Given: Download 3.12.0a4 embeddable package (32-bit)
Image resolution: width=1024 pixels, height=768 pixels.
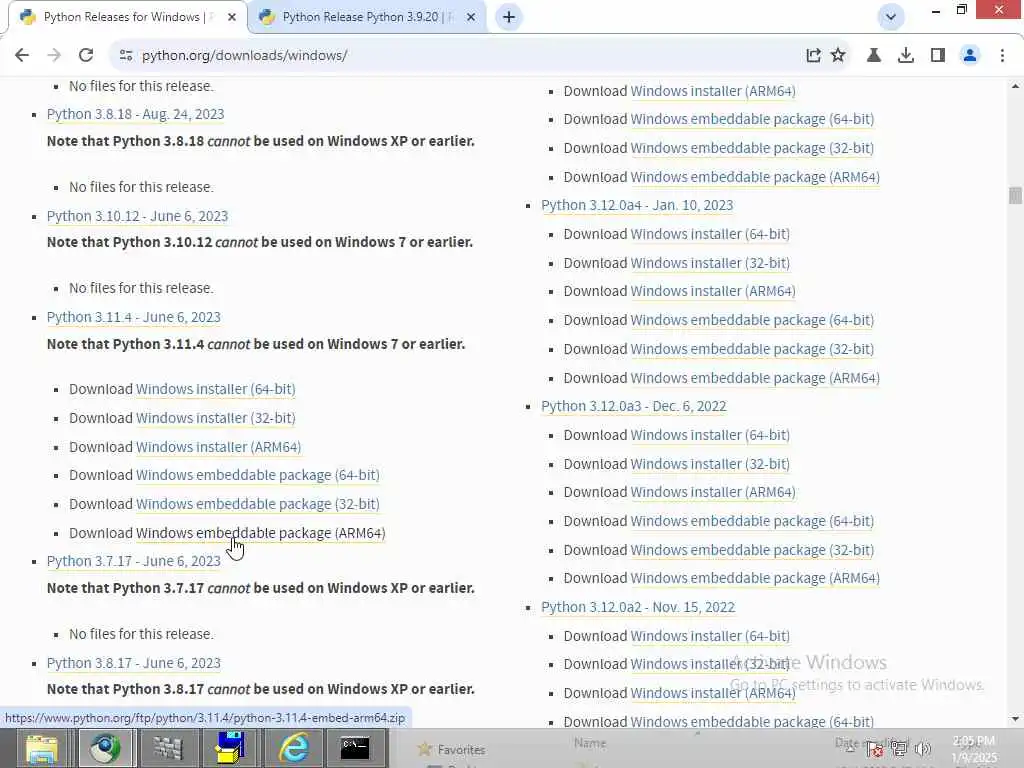Looking at the screenshot, I should pos(752,349).
